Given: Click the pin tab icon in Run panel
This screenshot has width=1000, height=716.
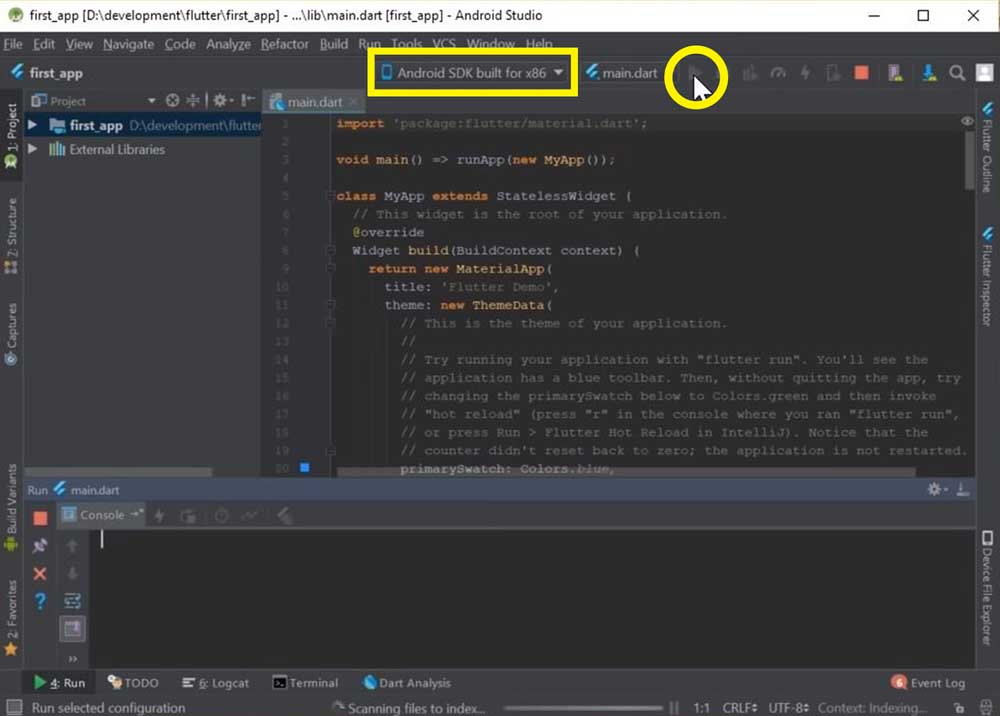Looking at the screenshot, I should [40, 546].
